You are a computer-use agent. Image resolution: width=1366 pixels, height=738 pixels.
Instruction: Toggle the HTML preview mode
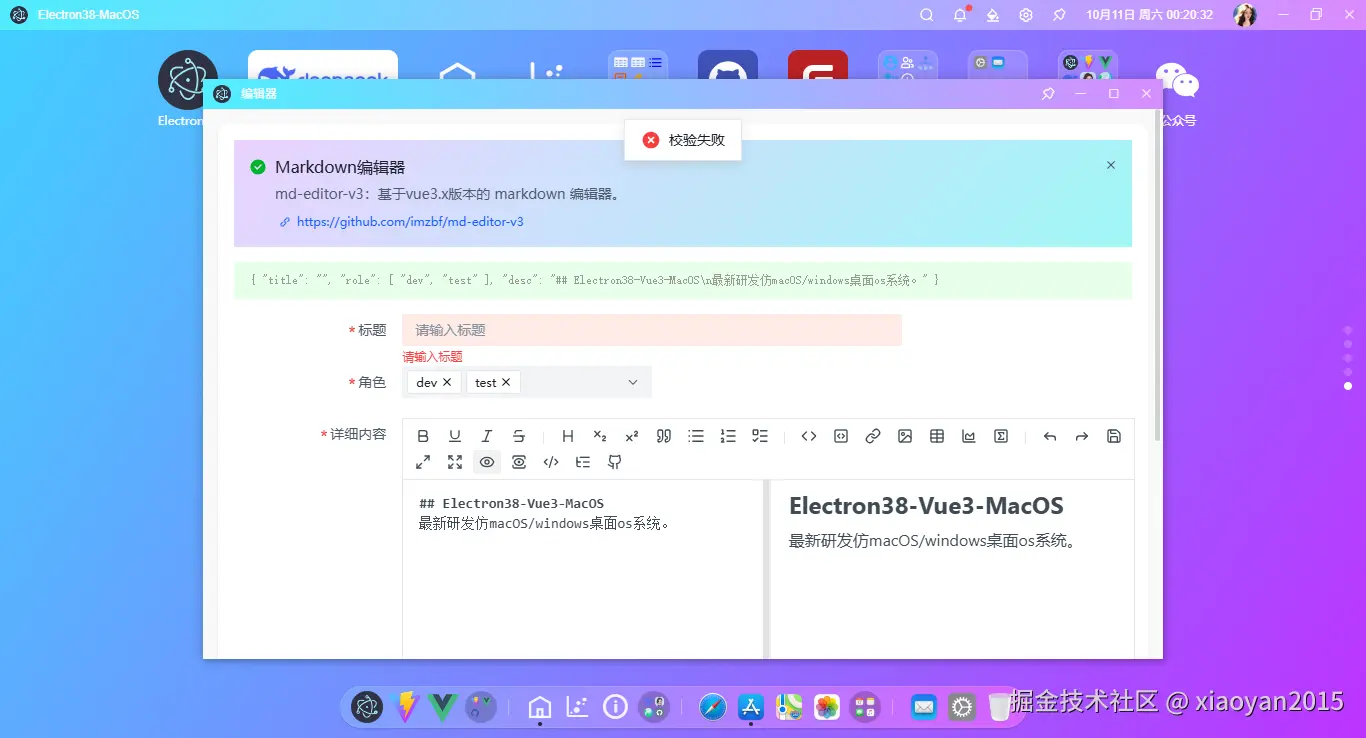519,462
